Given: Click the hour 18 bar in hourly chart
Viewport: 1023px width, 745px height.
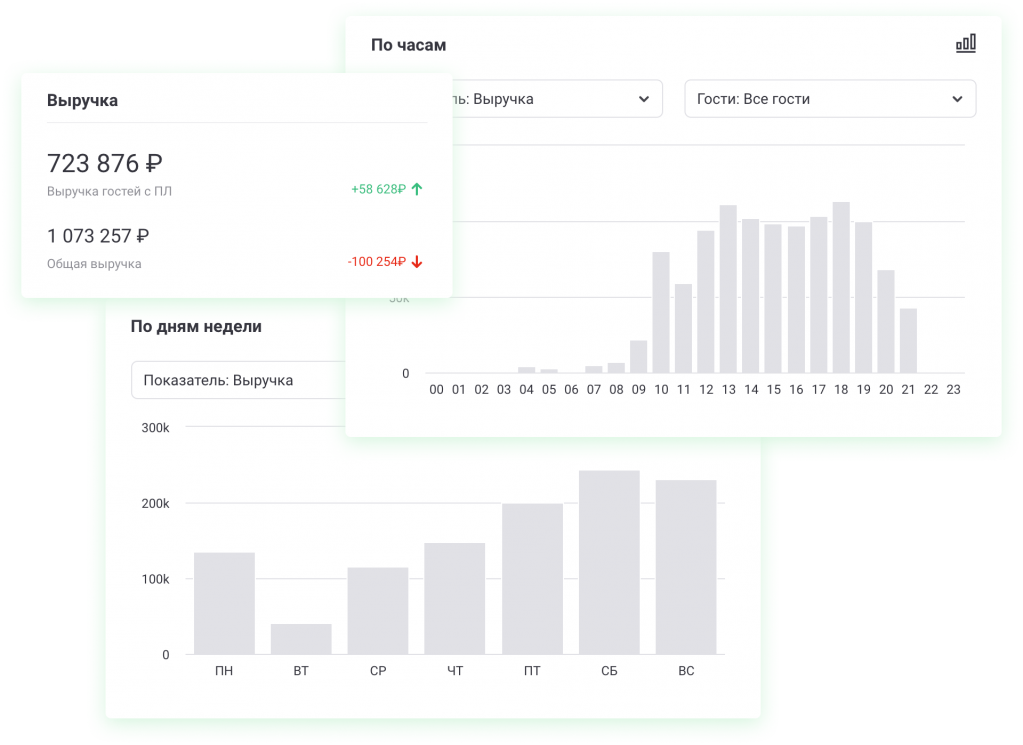Looking at the screenshot, I should [841, 288].
